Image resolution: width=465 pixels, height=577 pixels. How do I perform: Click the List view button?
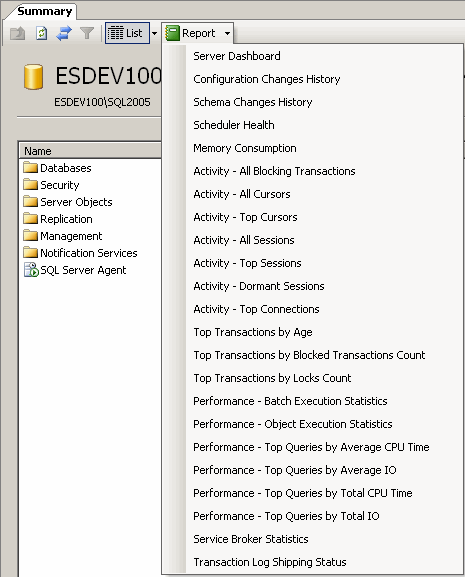[127, 33]
